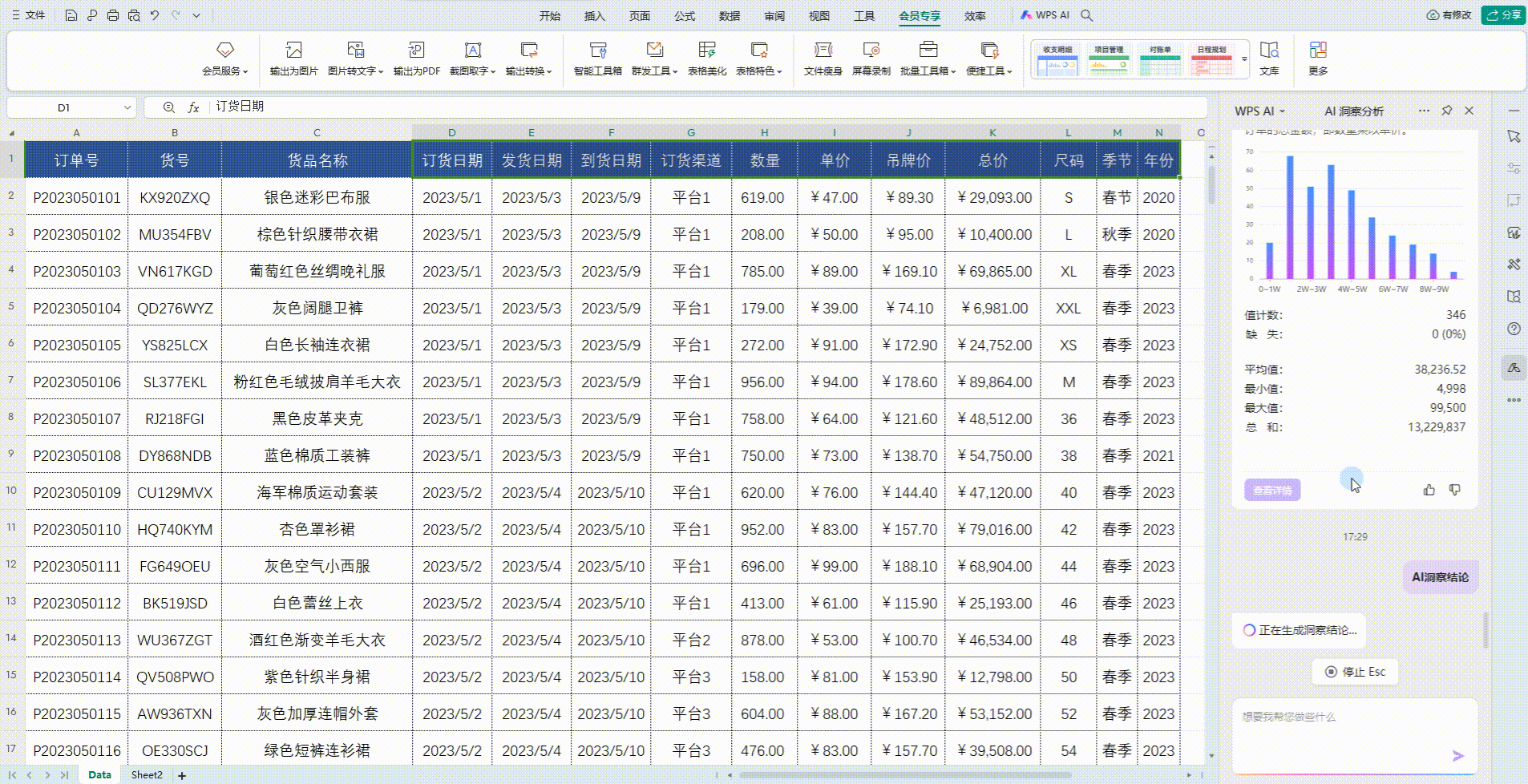Click formula bar showing 订货日期
The image size is (1528, 784).
point(709,107)
